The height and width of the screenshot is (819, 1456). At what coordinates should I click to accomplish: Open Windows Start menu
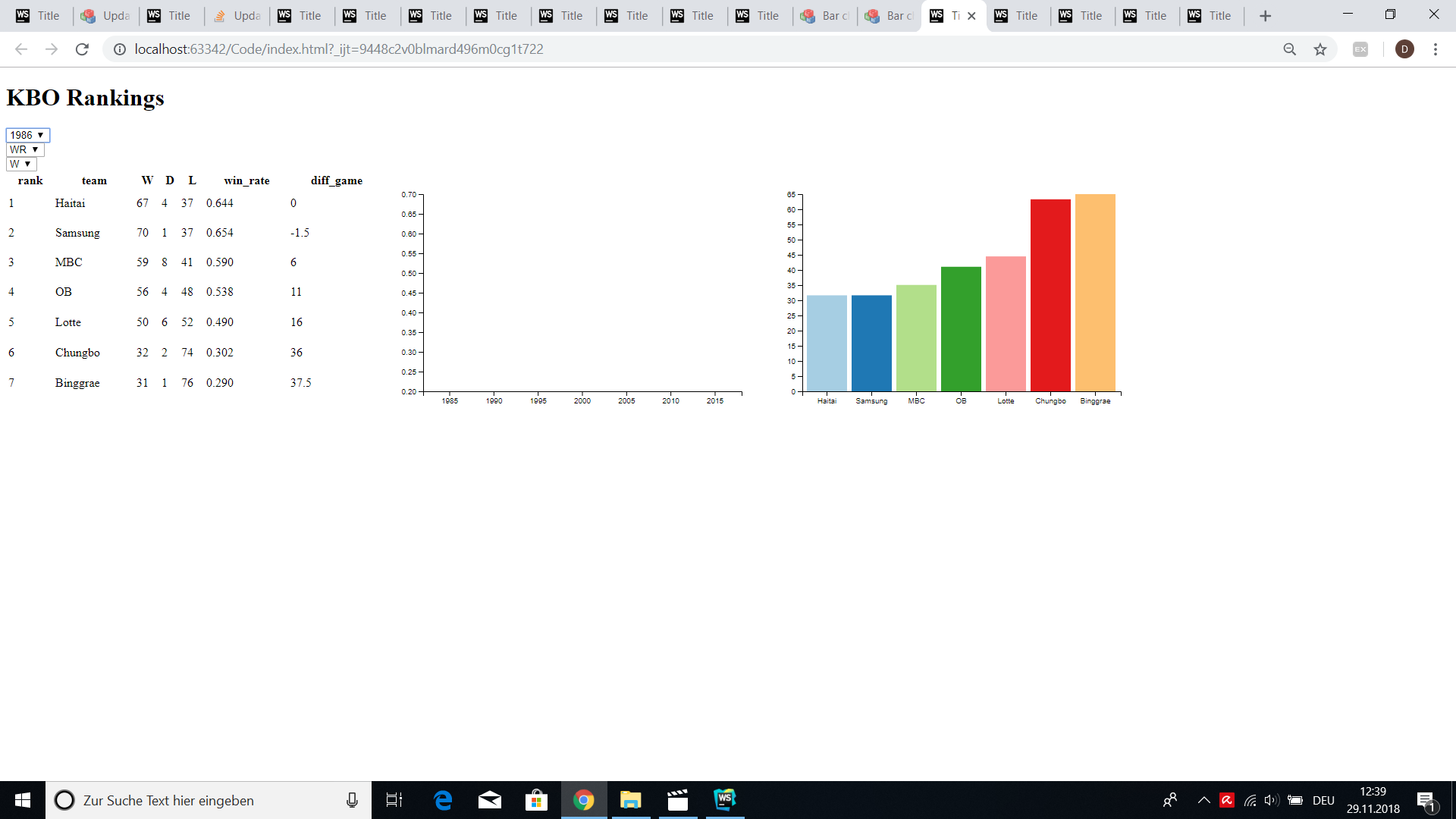23,800
